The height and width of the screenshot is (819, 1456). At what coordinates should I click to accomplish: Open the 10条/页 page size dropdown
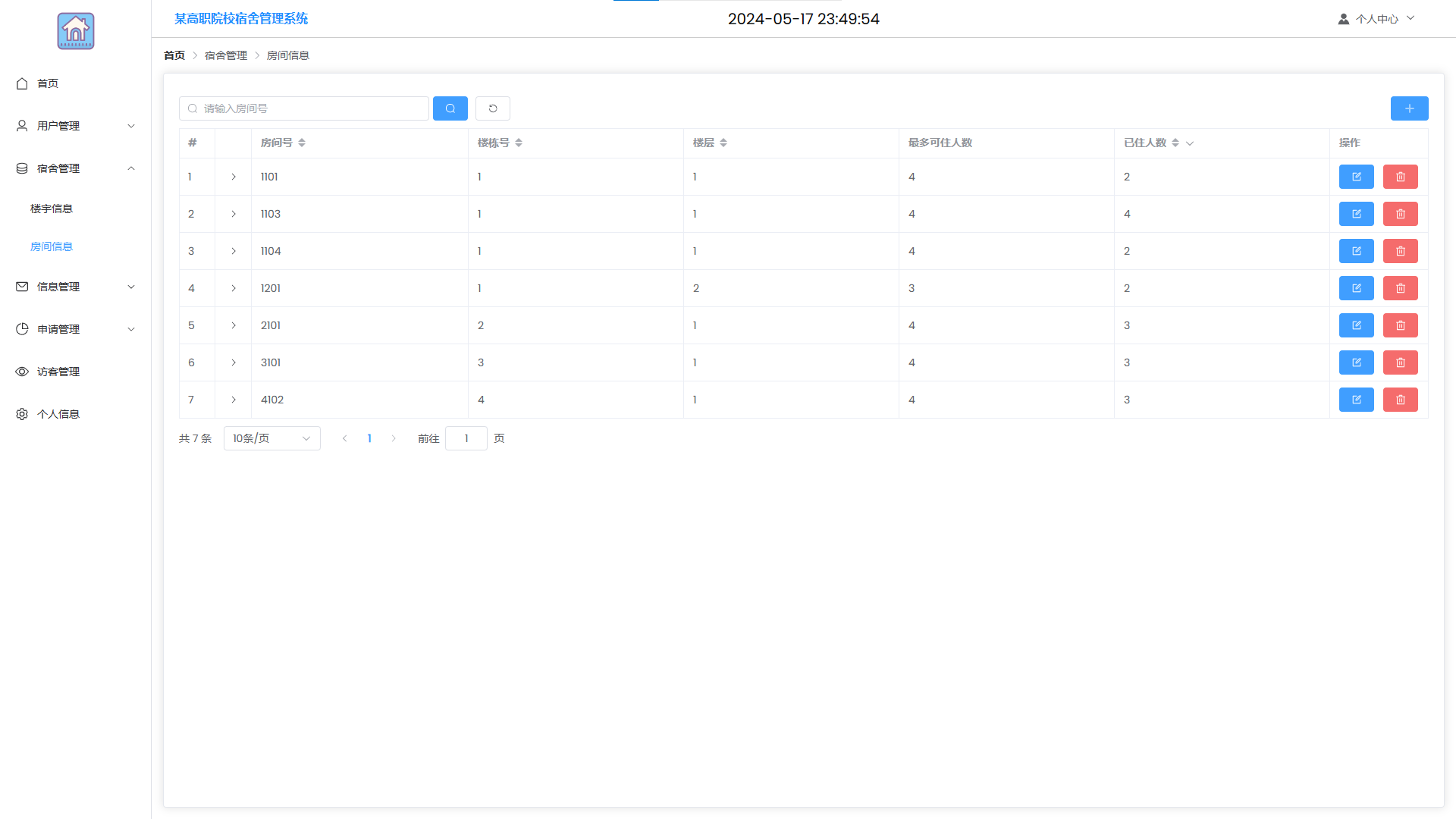click(x=271, y=438)
